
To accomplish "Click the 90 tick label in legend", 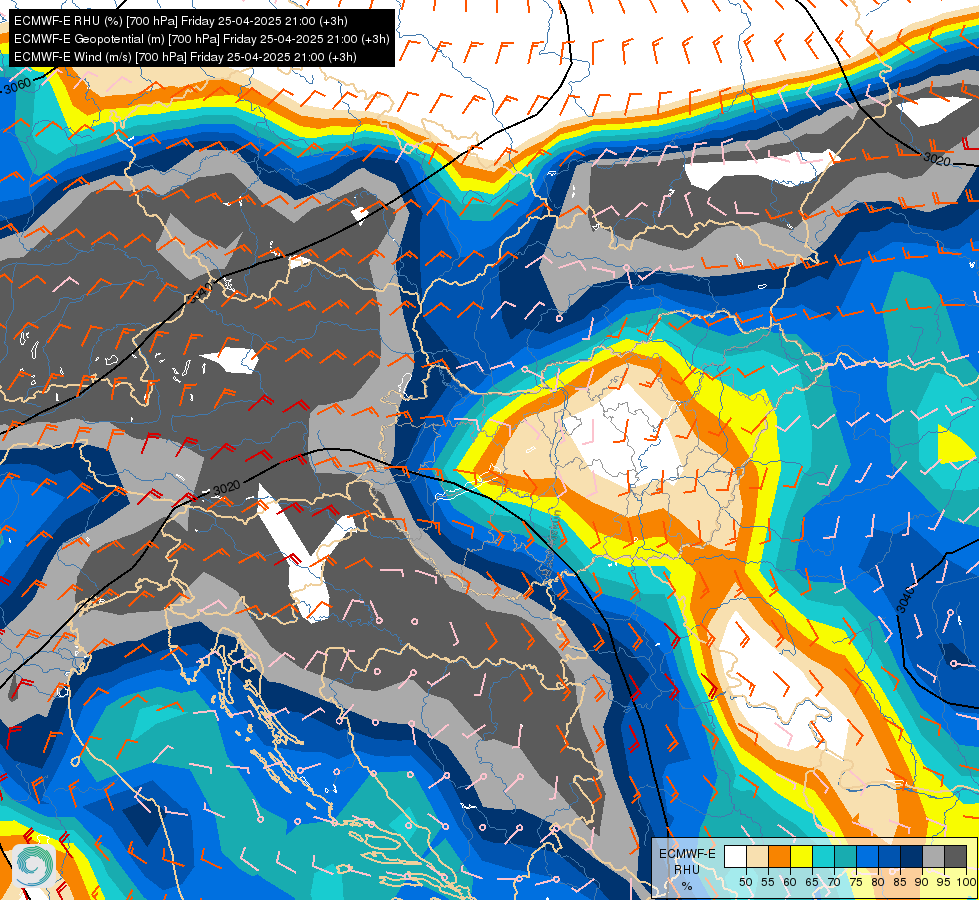I will click(922, 882).
